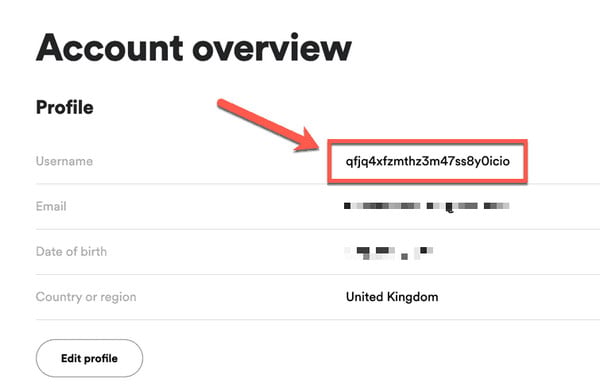600x387 pixels.
Task: Click the red arrow annotation
Action: (269, 126)
